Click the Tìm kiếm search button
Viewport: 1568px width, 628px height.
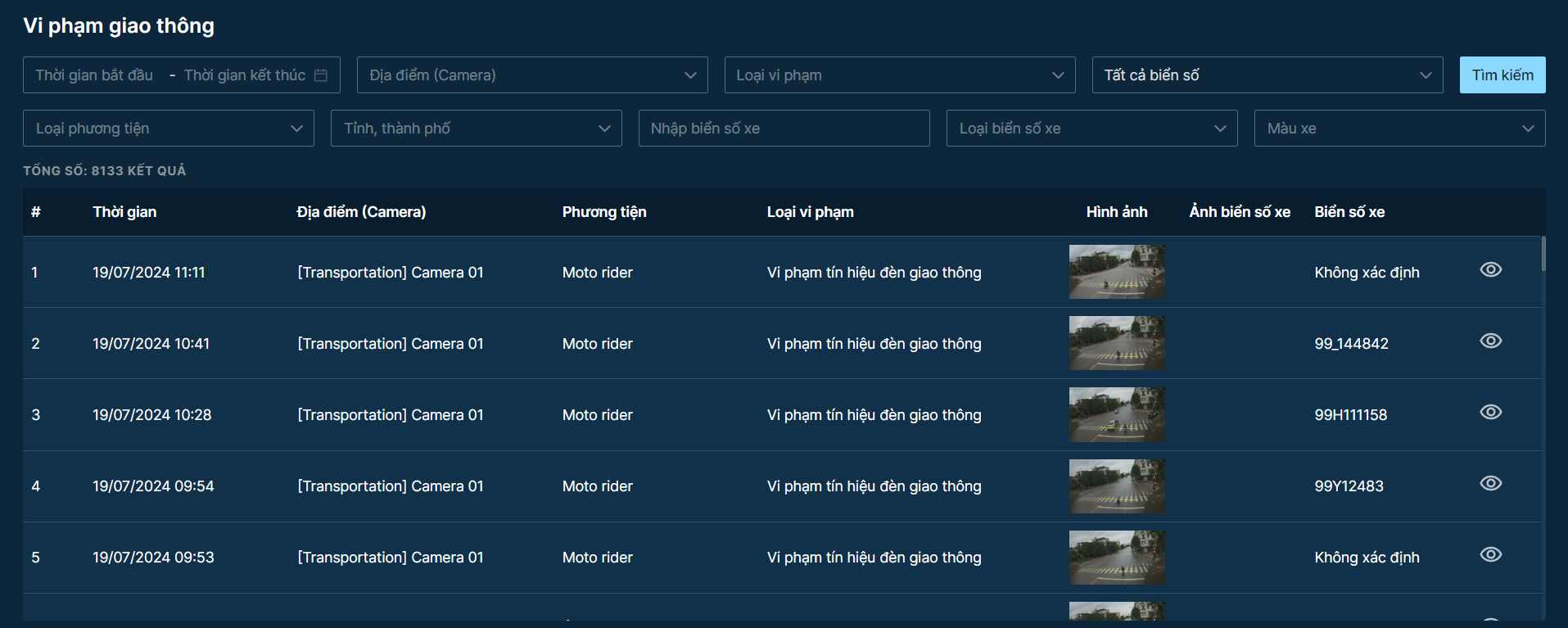[x=1502, y=75]
